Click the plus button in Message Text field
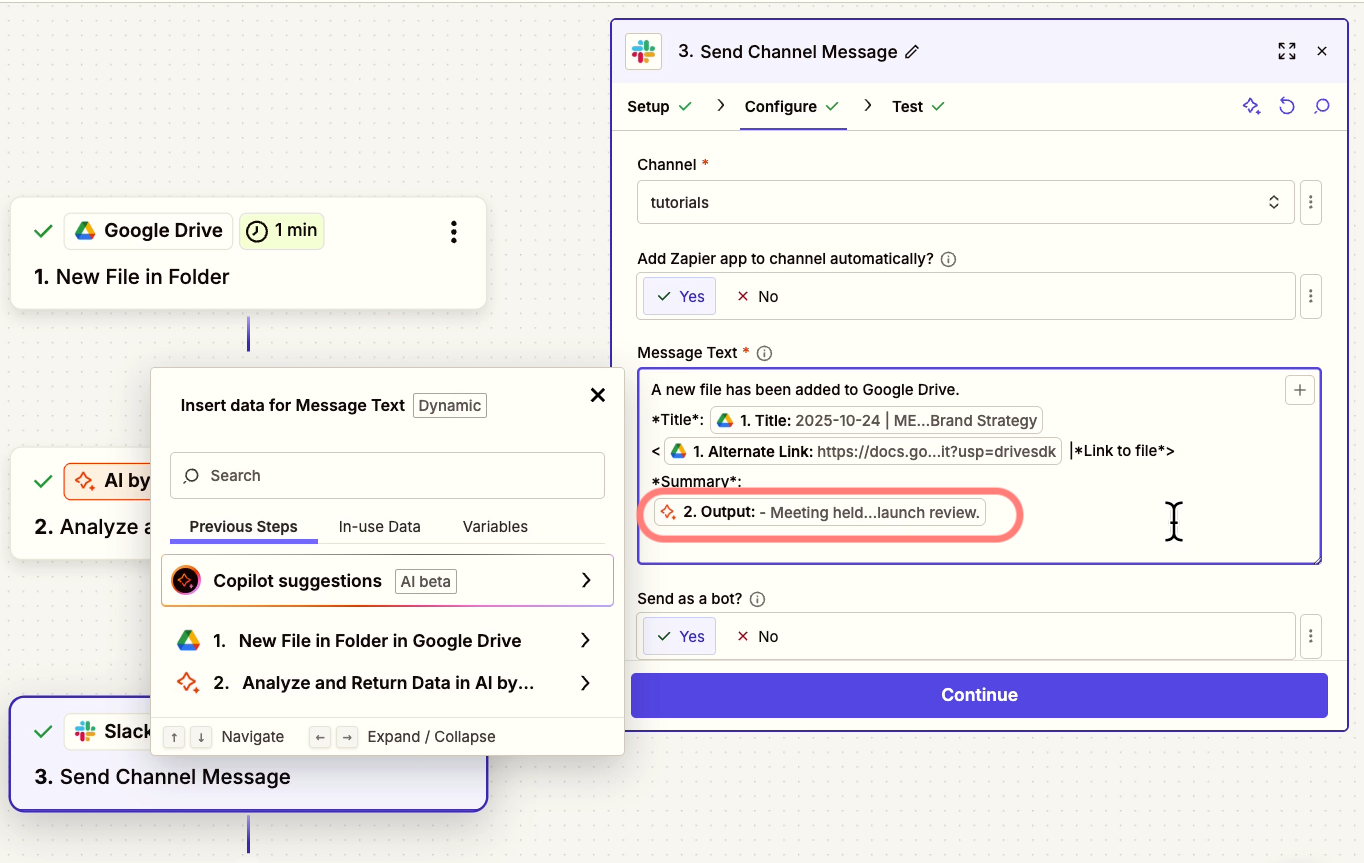1364x863 pixels. coord(1299,391)
